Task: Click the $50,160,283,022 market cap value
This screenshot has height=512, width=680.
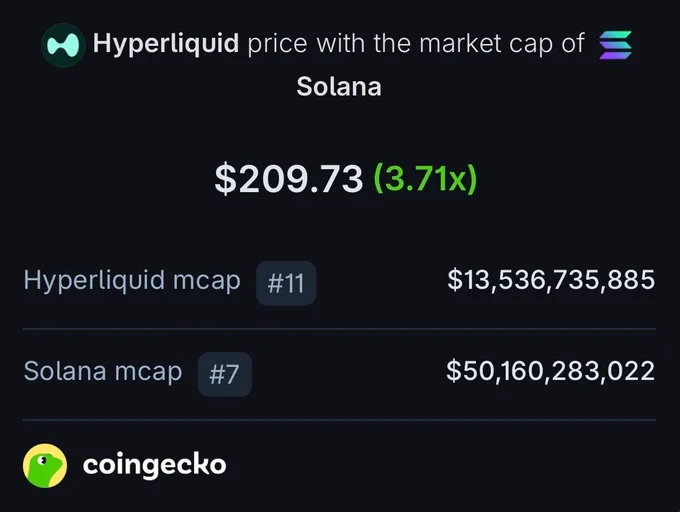Action: coord(551,371)
